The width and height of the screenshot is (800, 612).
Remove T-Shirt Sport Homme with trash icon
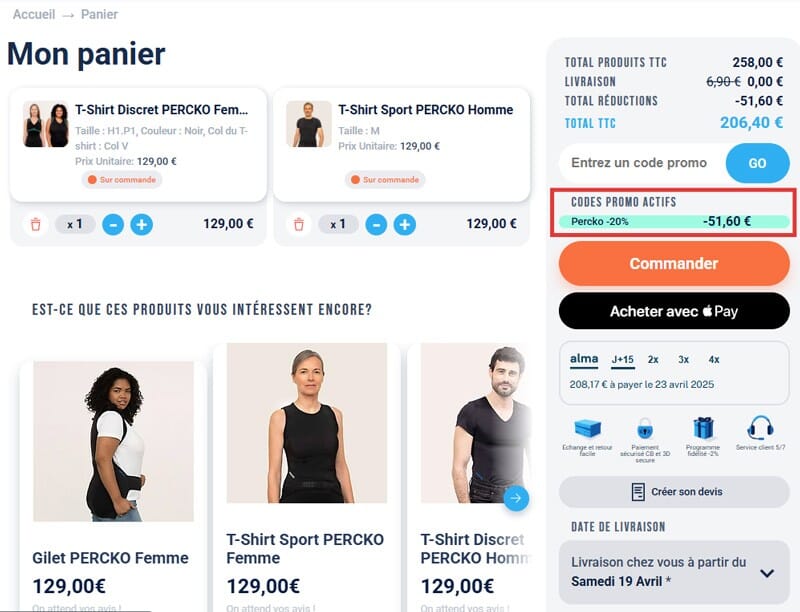coord(299,224)
